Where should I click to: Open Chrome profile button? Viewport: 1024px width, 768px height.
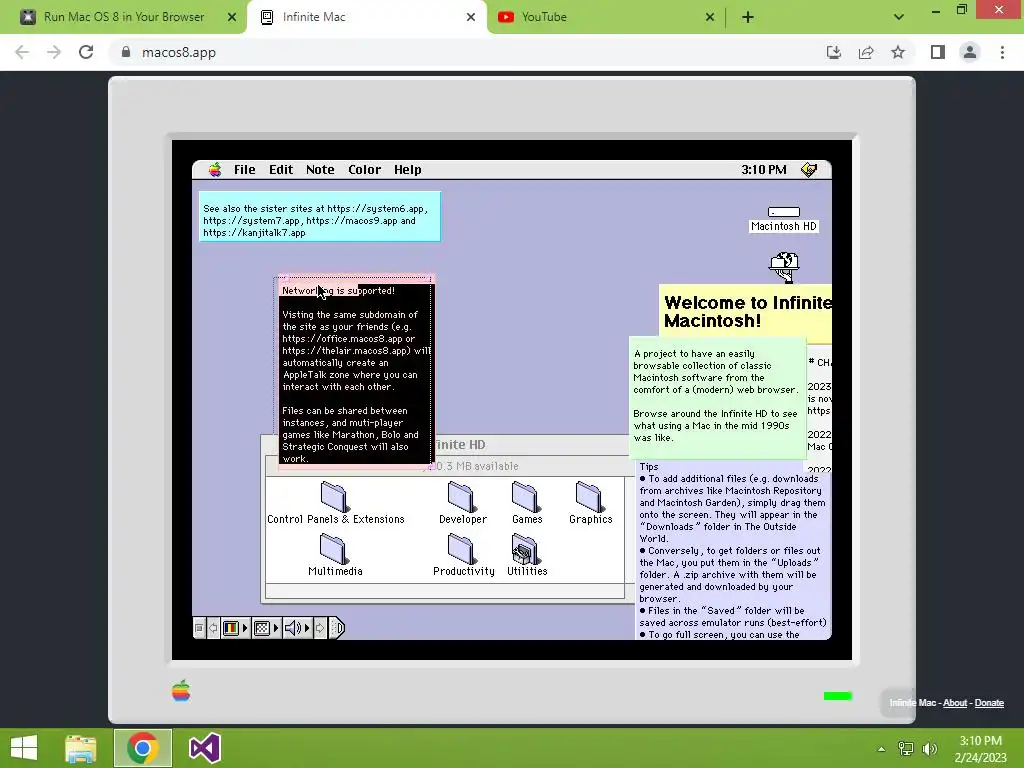[x=970, y=52]
